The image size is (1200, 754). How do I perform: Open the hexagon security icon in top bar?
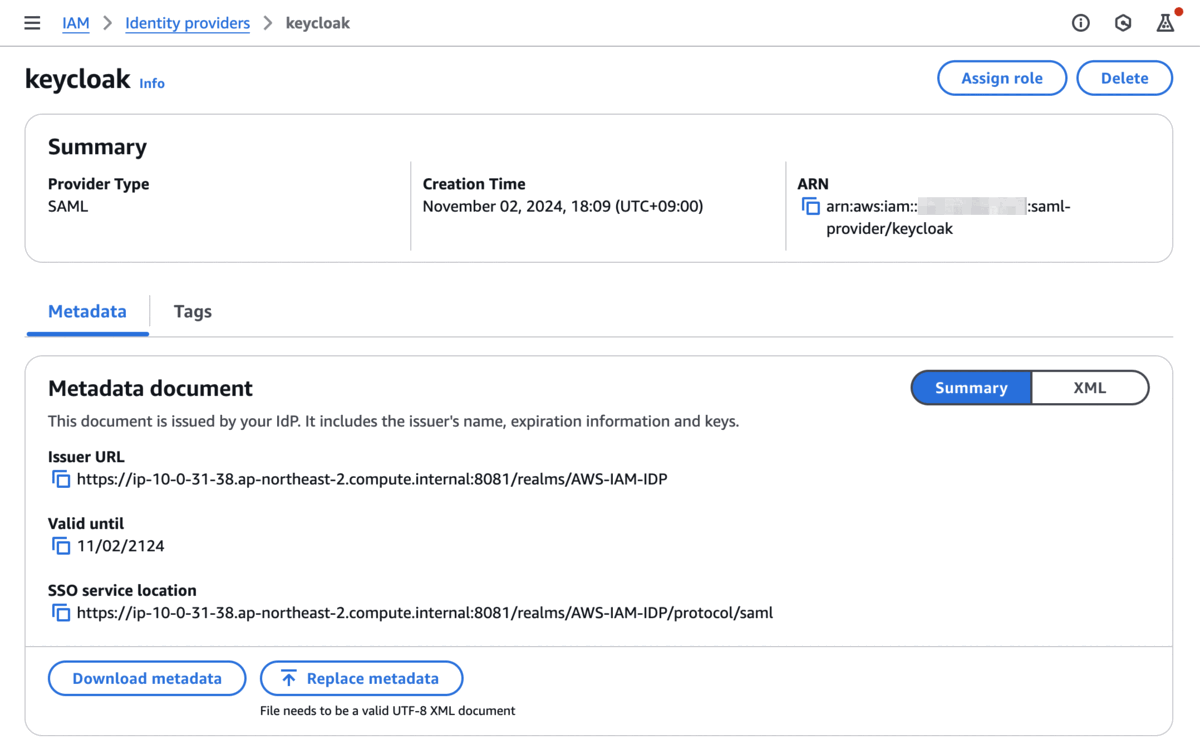click(x=1123, y=23)
